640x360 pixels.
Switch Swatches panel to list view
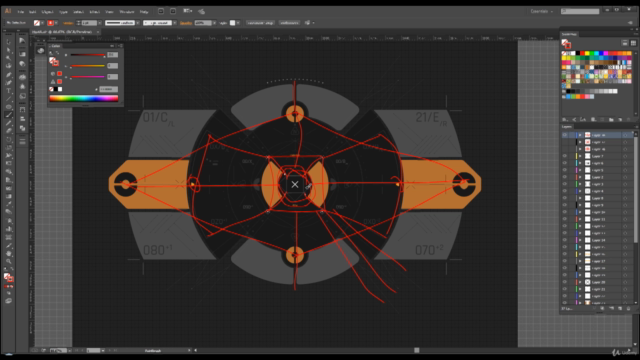(625, 42)
